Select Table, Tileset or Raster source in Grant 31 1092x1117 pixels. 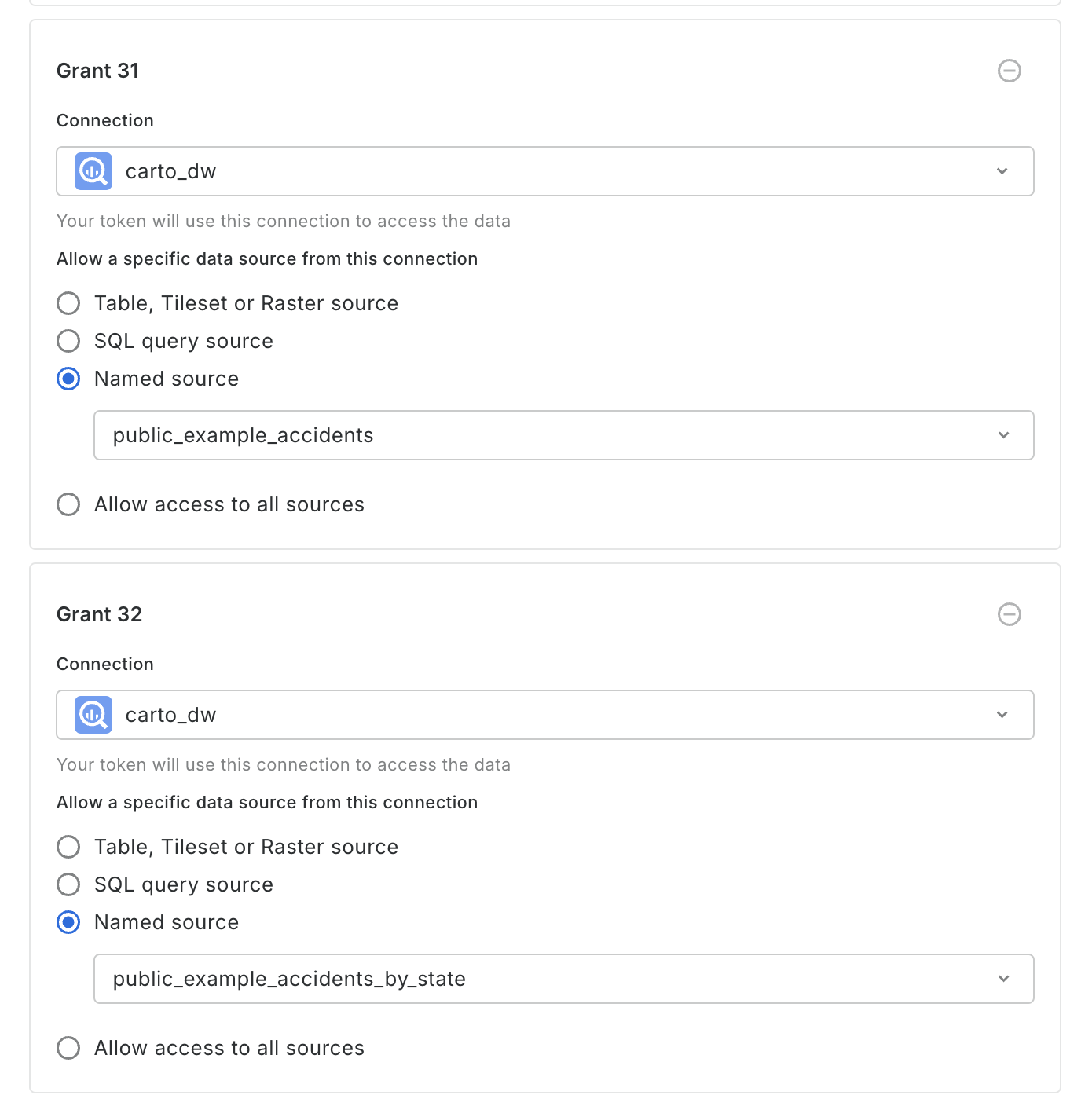pos(69,303)
